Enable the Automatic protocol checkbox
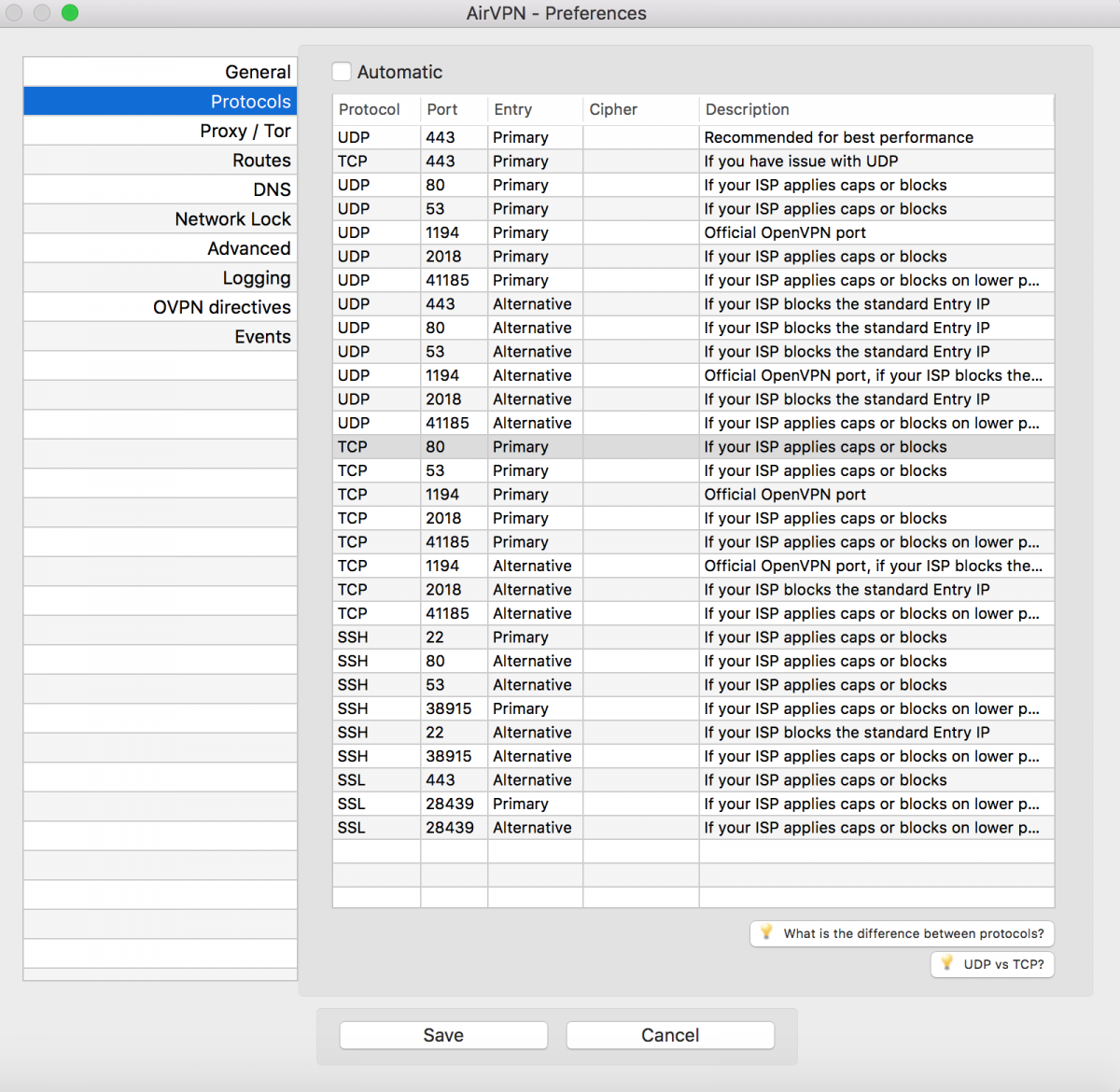1120x1092 pixels. tap(343, 72)
